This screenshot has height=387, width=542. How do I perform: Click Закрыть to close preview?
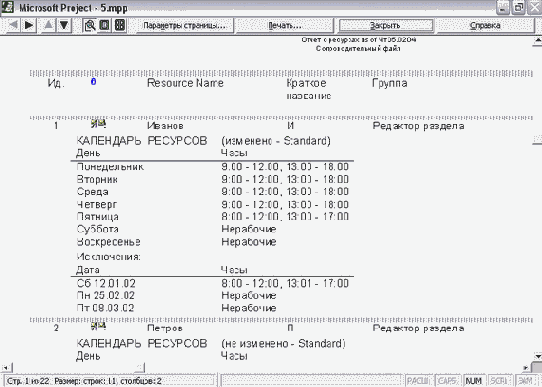pyautogui.click(x=385, y=26)
